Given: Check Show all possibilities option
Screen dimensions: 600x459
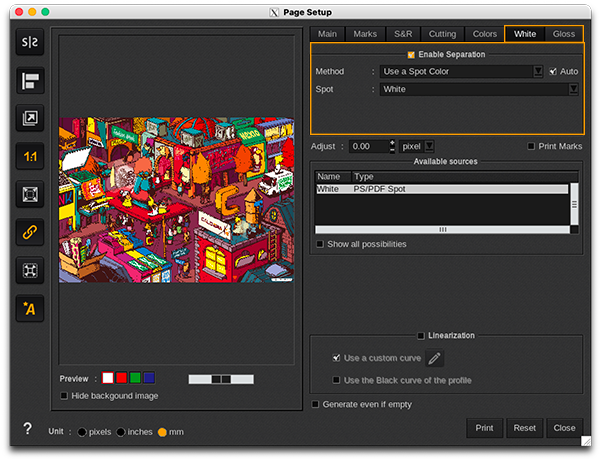Looking at the screenshot, I should tap(320, 244).
